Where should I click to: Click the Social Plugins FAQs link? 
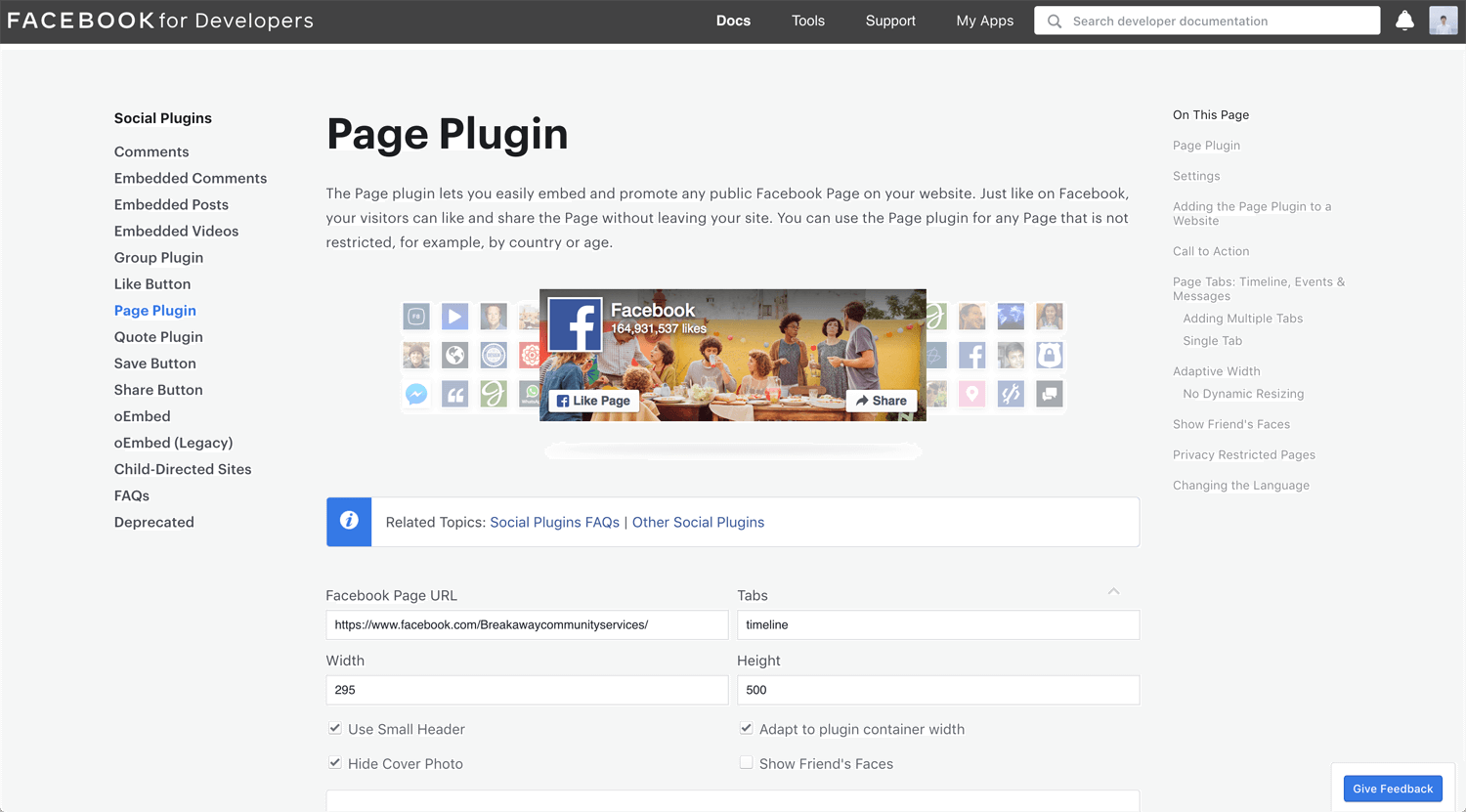click(x=555, y=522)
